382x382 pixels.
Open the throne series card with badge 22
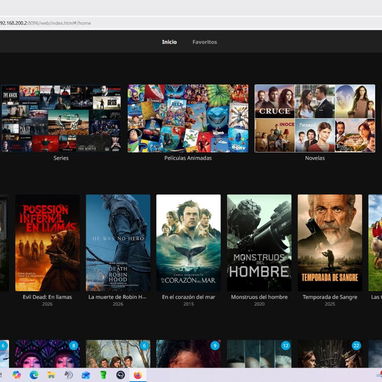click(x=330, y=354)
